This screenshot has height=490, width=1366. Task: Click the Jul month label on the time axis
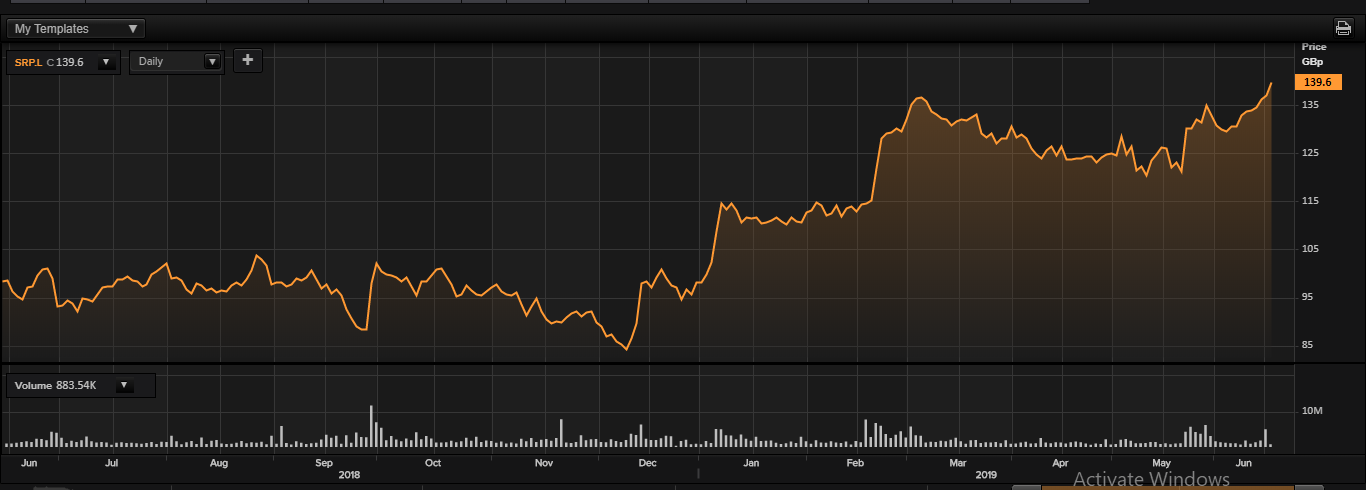click(112, 463)
